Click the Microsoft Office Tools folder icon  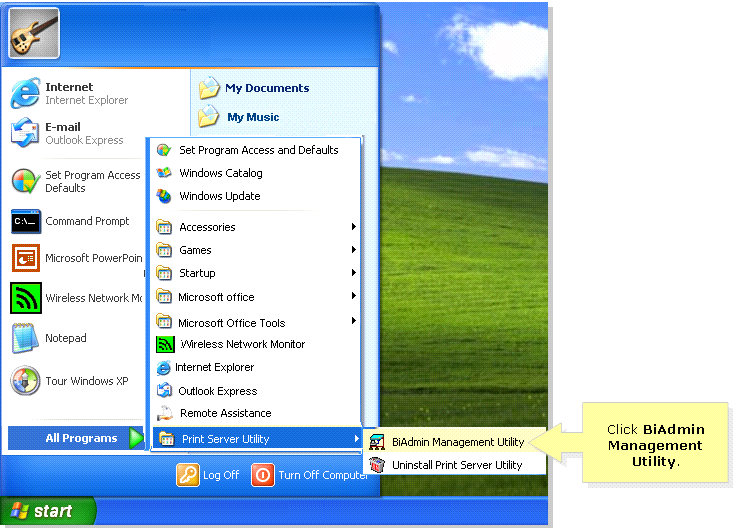point(164,322)
